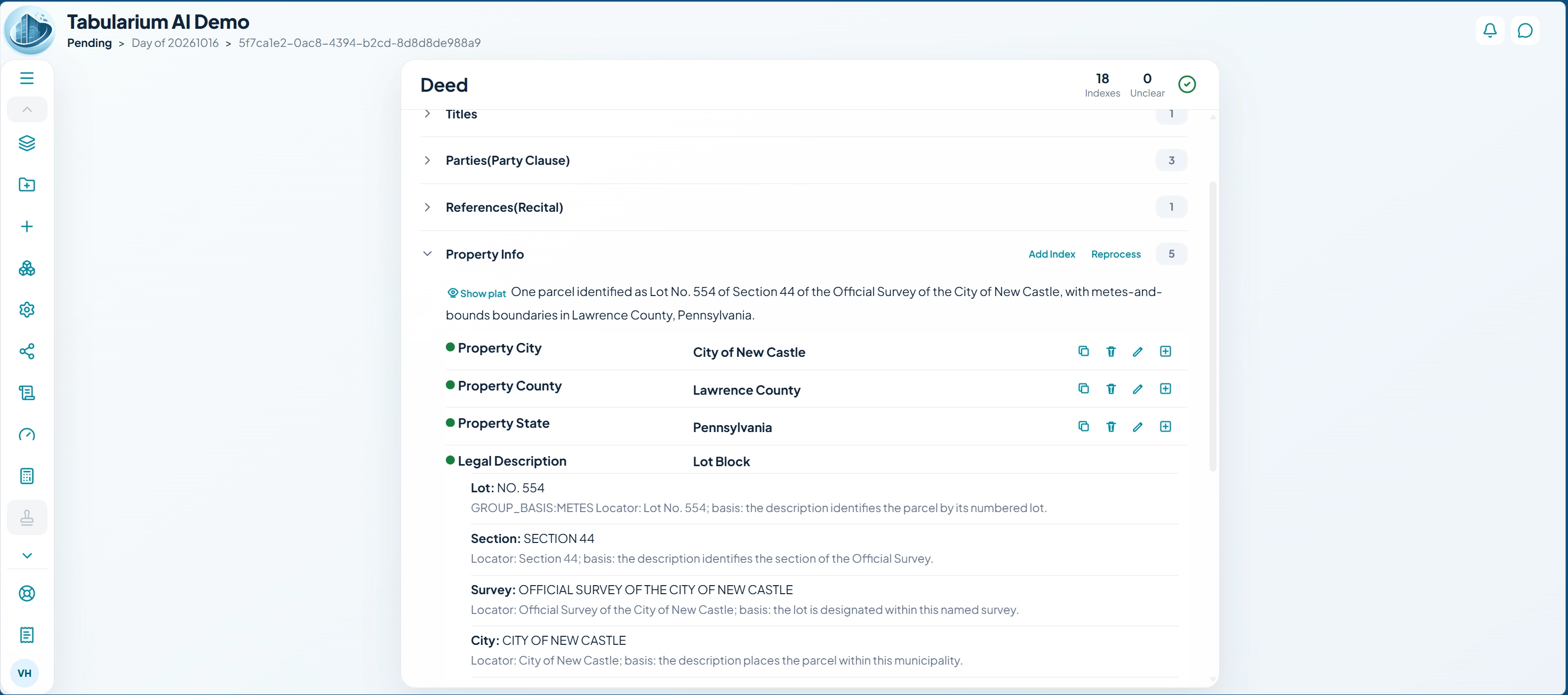Collapse sidebar group with up chevron
This screenshot has width=1568, height=695.
pyautogui.click(x=27, y=109)
